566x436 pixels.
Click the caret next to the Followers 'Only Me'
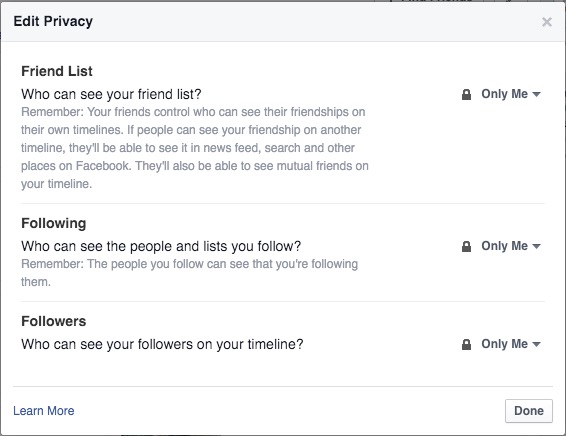(536, 345)
